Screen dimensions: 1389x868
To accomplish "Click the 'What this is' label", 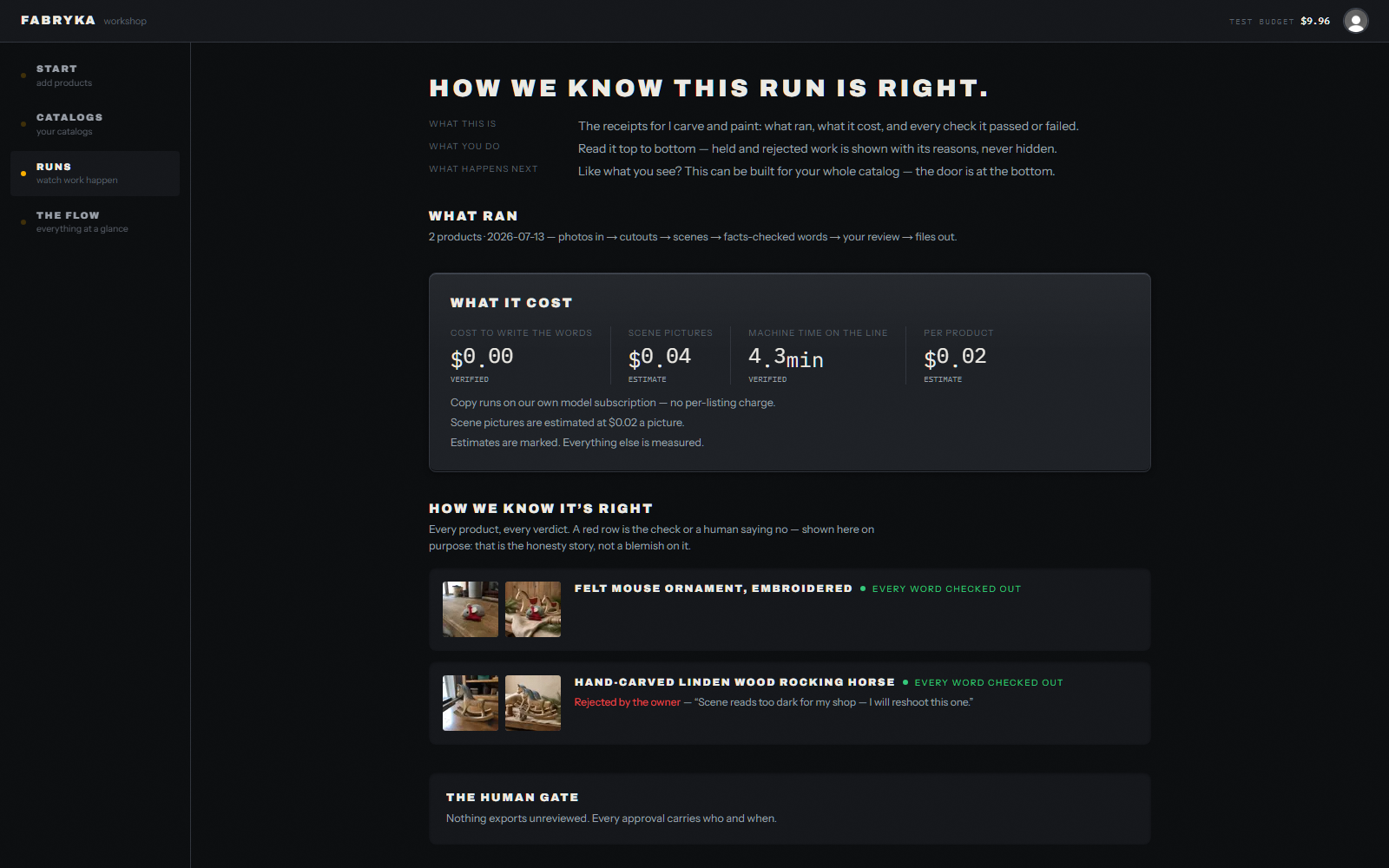I will (463, 124).
